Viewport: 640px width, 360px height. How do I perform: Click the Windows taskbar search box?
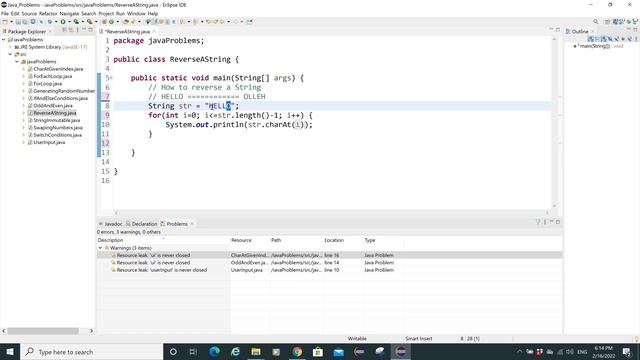click(x=91, y=352)
